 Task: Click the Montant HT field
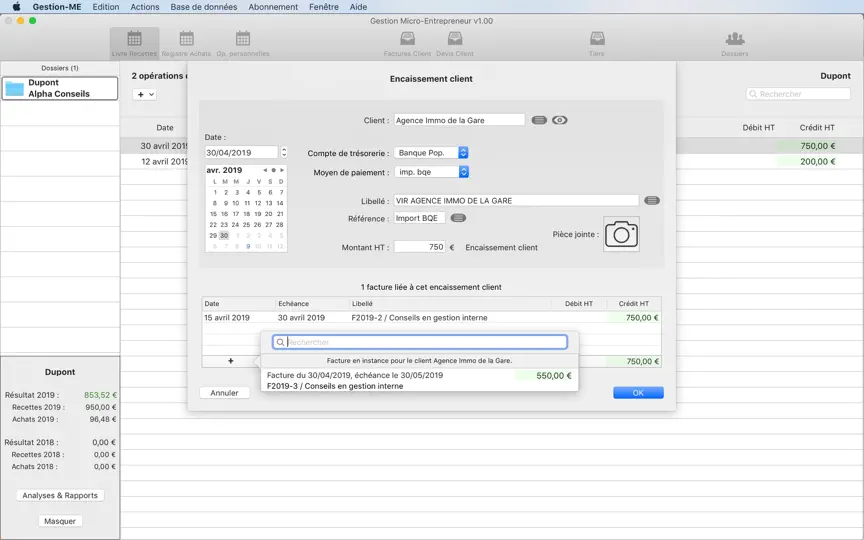419,247
